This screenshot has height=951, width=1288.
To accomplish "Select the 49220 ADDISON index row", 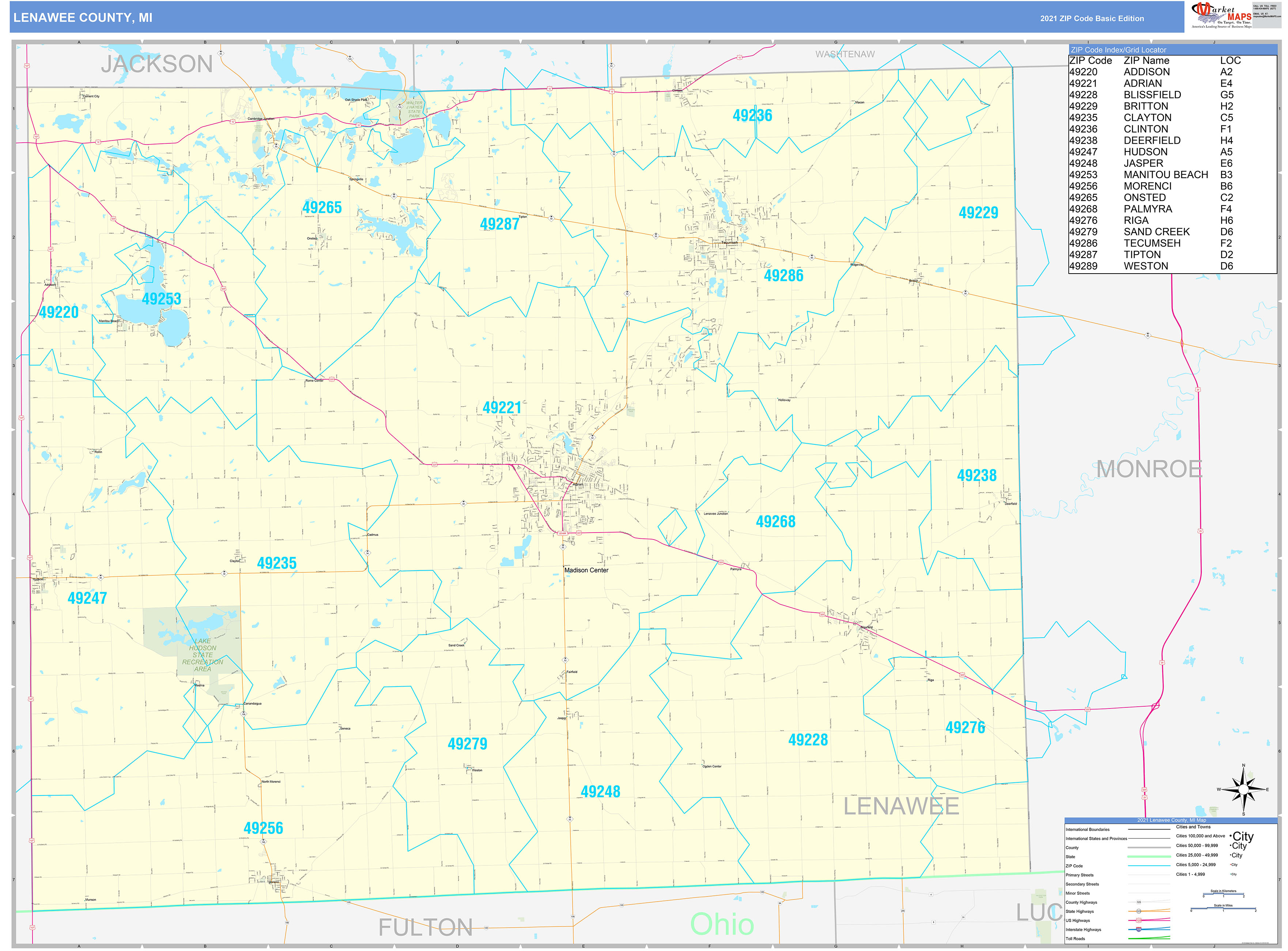I will point(1151,72).
